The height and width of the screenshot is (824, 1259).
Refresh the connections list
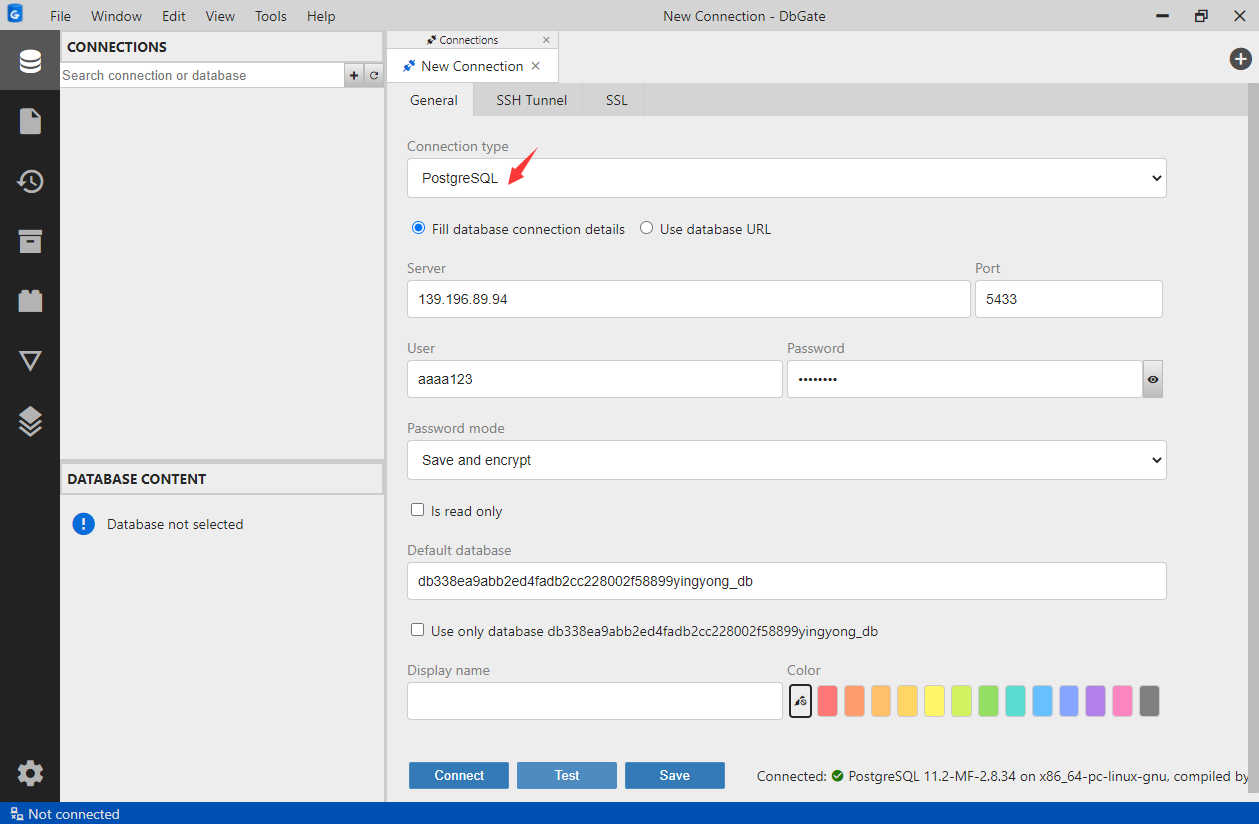(x=374, y=75)
